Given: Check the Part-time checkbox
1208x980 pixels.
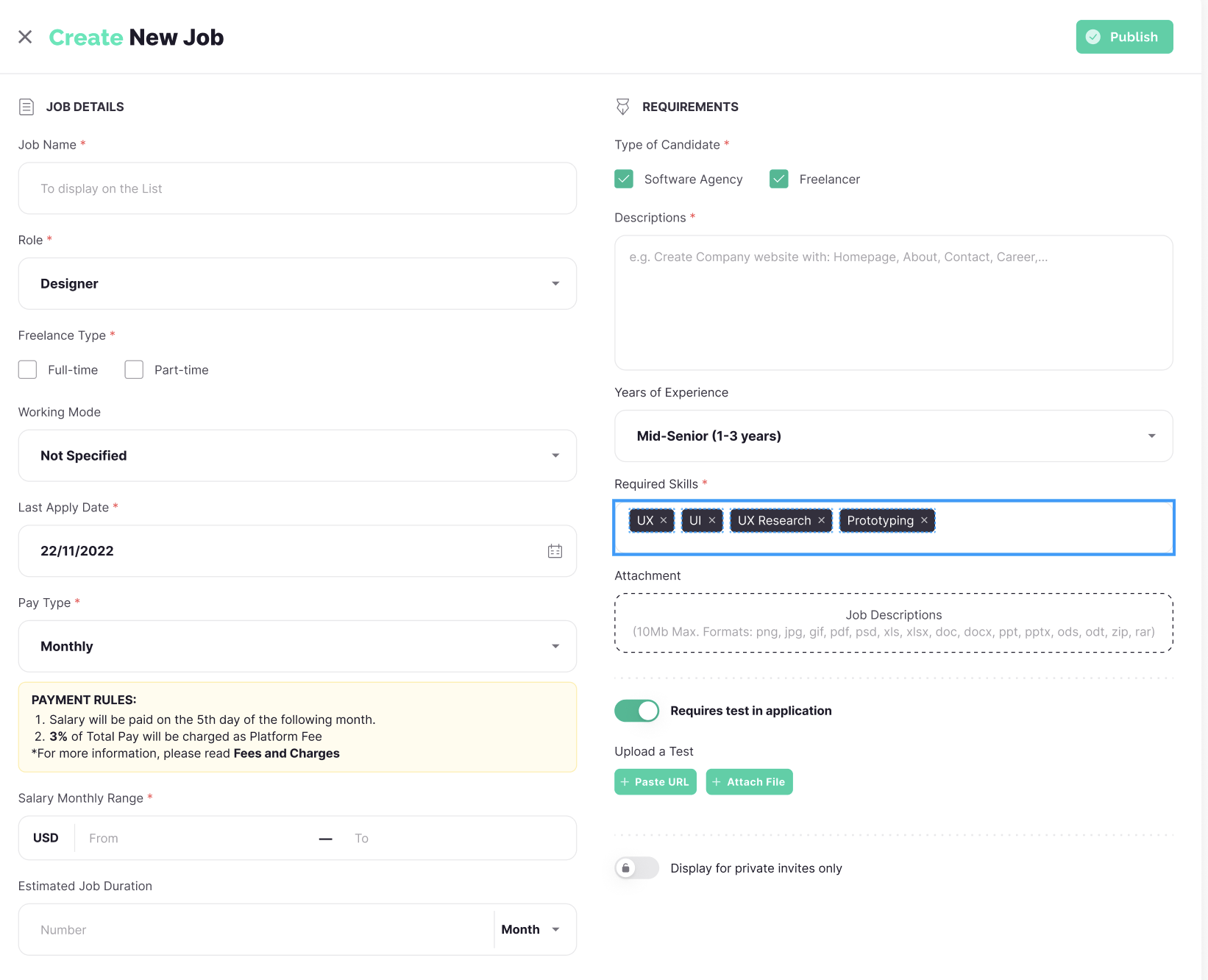Looking at the screenshot, I should [134, 369].
